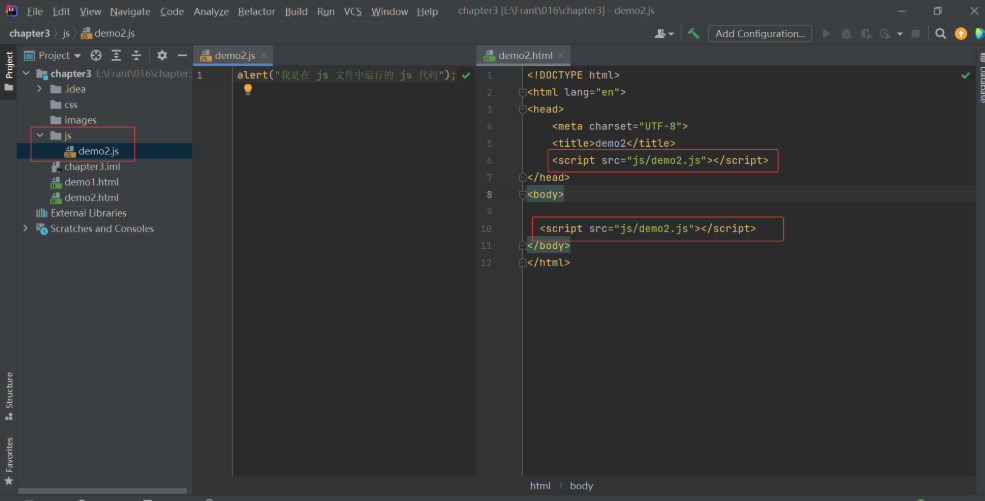Expand the .idea folder
Screen dimensions: 985x501
(x=40, y=89)
